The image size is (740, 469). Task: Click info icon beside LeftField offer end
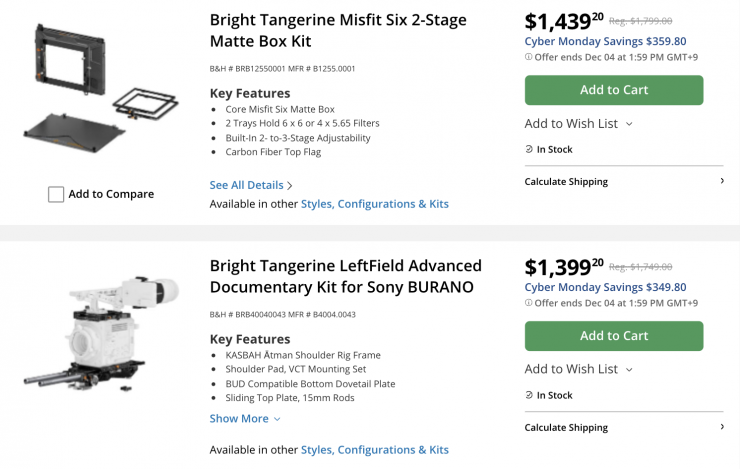(528, 303)
